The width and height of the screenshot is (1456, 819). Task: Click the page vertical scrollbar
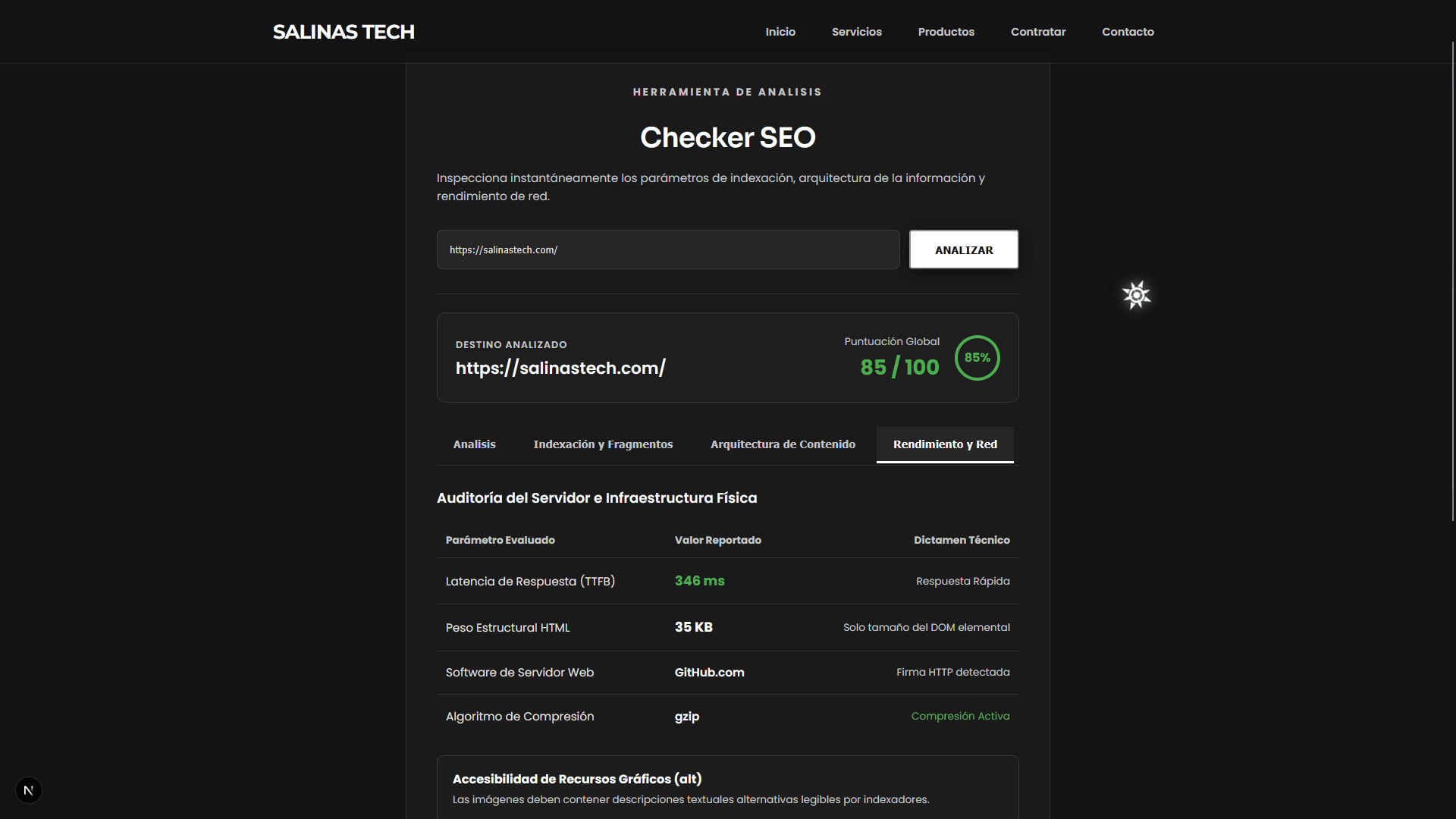point(1453,281)
